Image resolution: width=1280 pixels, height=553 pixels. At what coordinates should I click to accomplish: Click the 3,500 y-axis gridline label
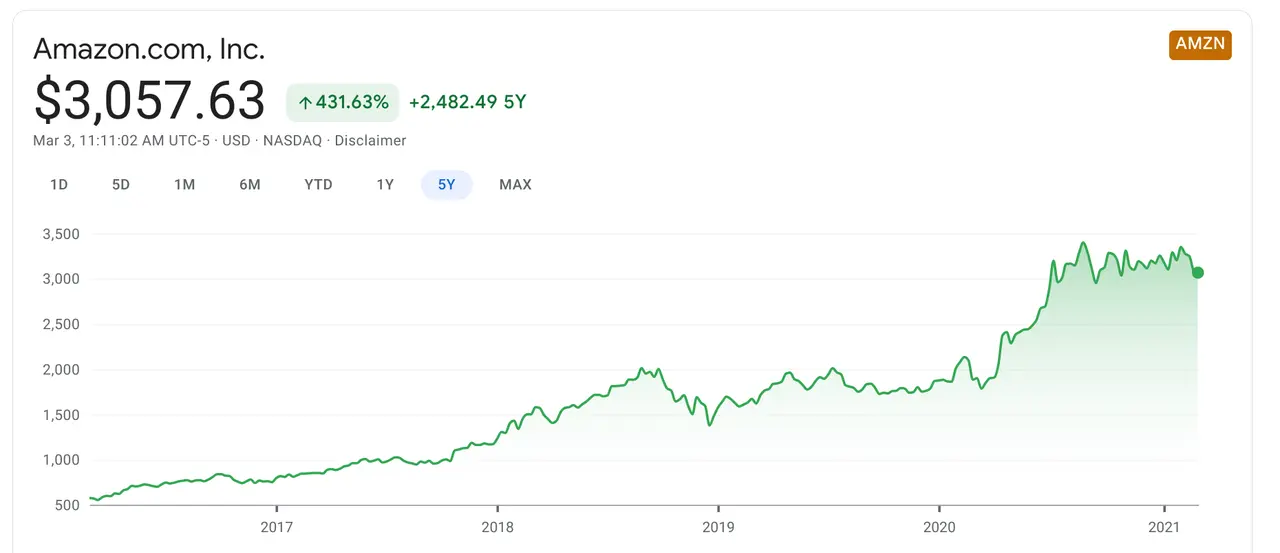[x=60, y=234]
